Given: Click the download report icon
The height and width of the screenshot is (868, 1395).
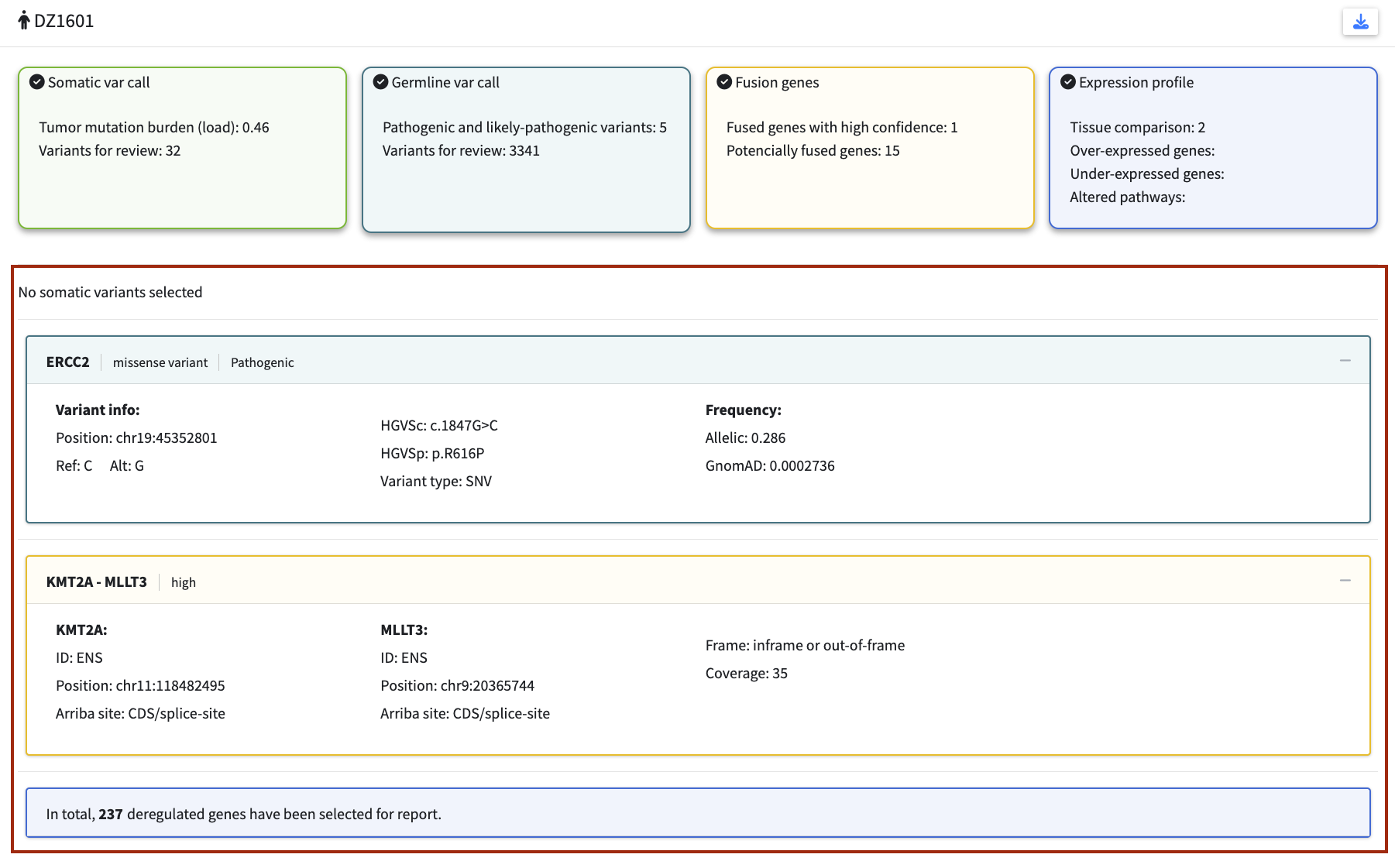Looking at the screenshot, I should coord(1360,22).
